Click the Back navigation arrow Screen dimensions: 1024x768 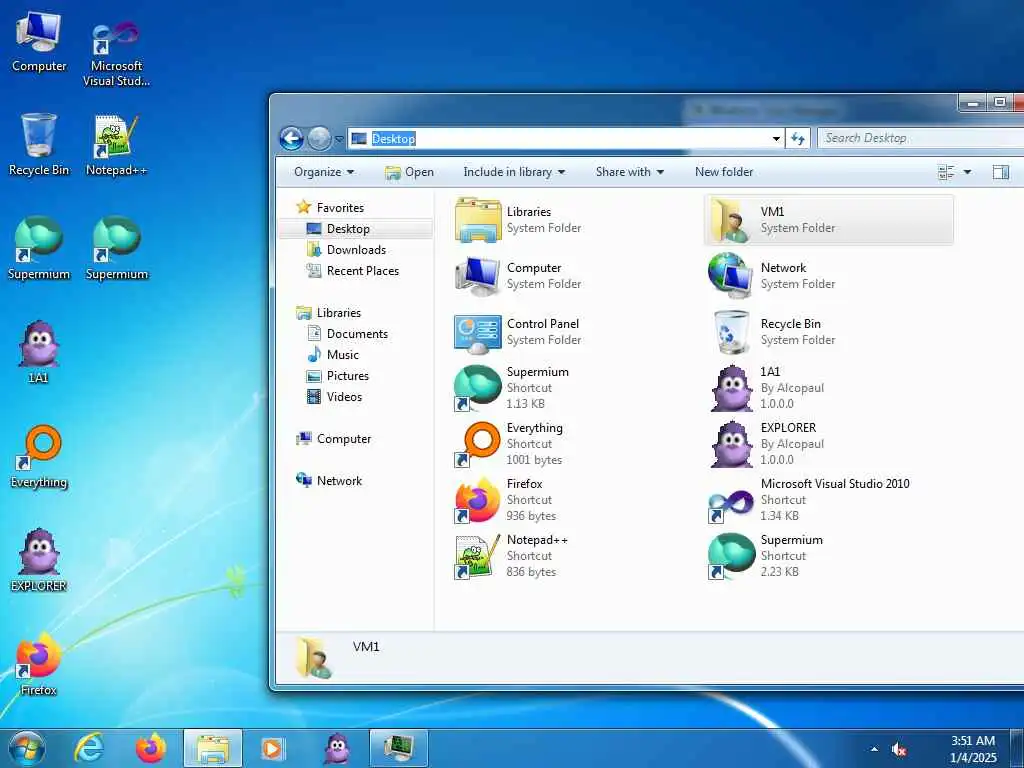291,138
